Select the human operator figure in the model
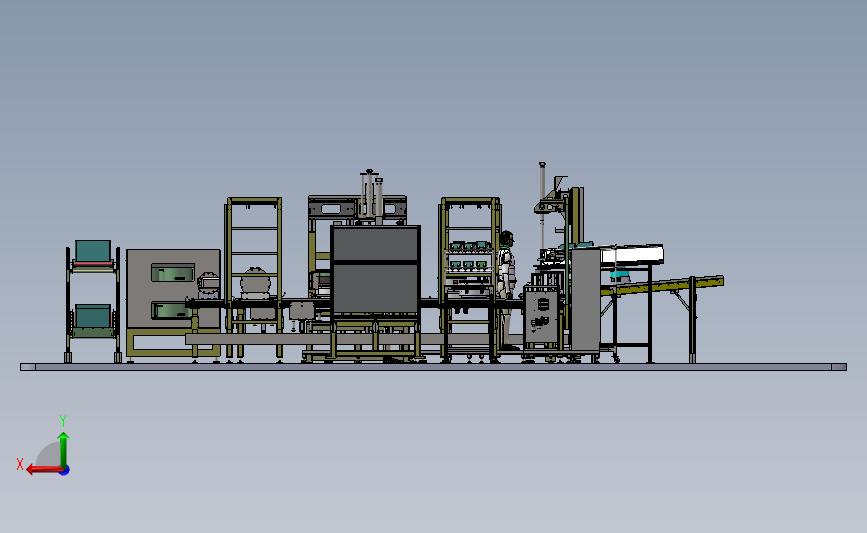The height and width of the screenshot is (533, 867). (506, 290)
